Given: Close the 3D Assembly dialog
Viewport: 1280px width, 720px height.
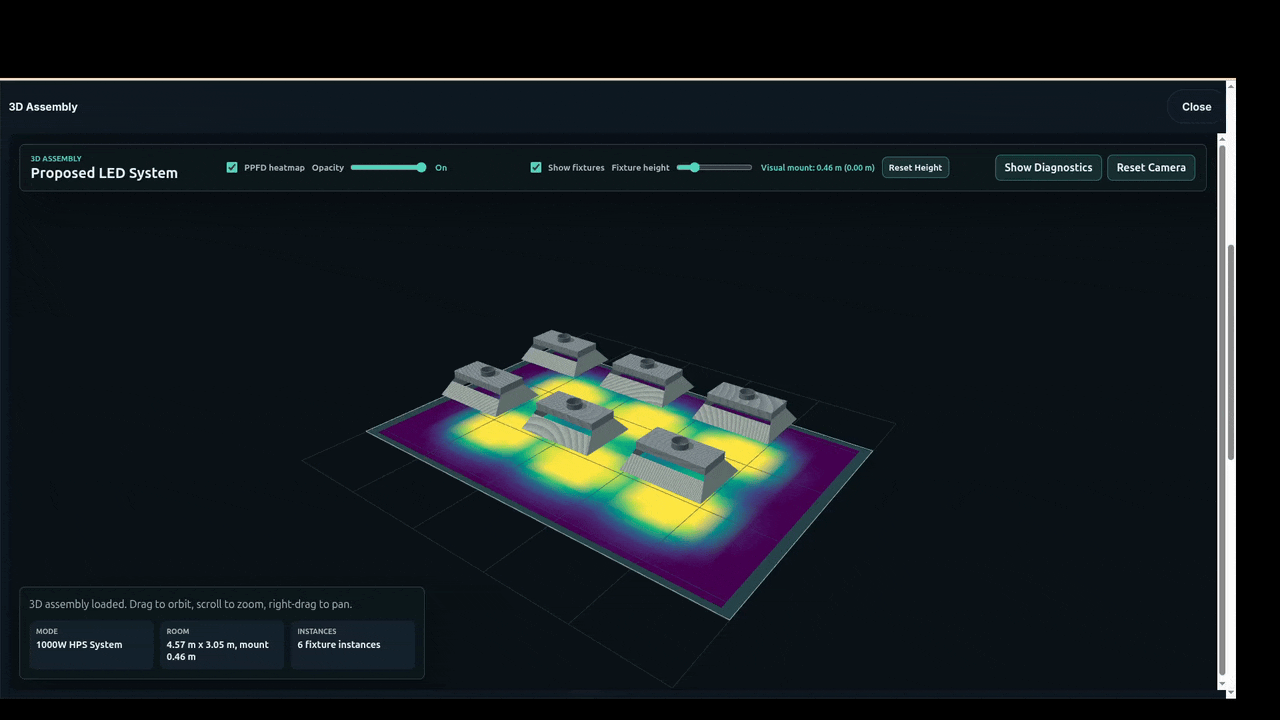Looking at the screenshot, I should point(1196,107).
